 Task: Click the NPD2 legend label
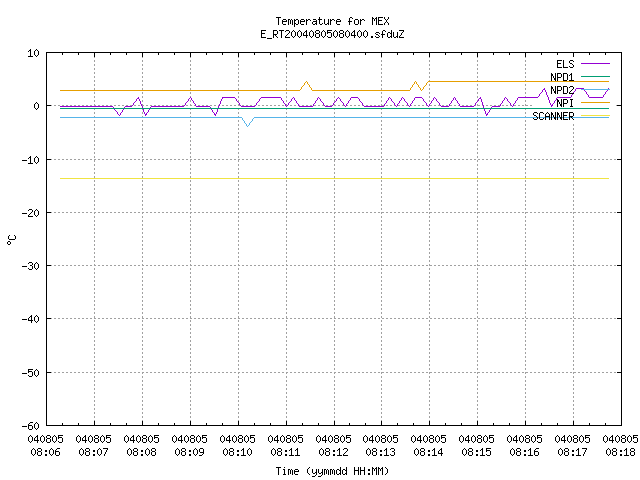[x=562, y=90]
